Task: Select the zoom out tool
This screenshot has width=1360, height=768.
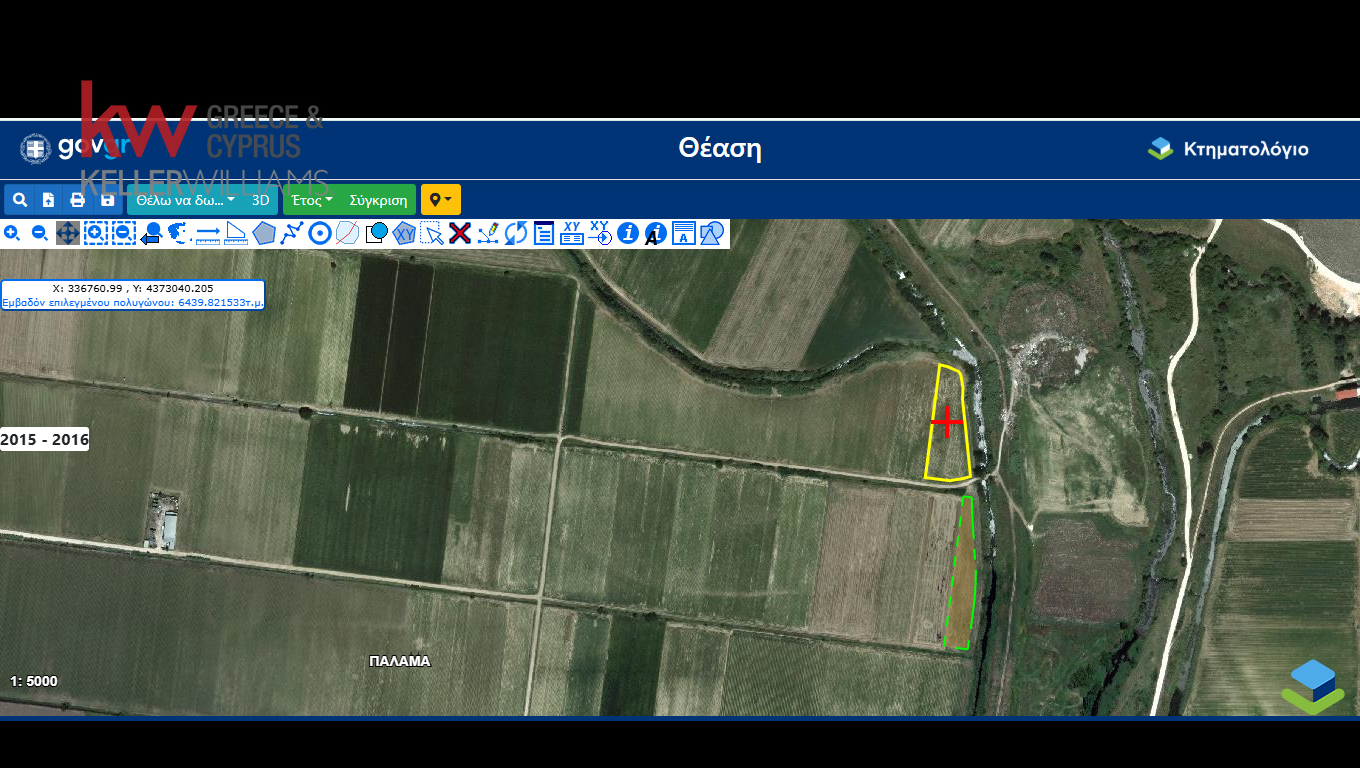Action: click(x=40, y=233)
